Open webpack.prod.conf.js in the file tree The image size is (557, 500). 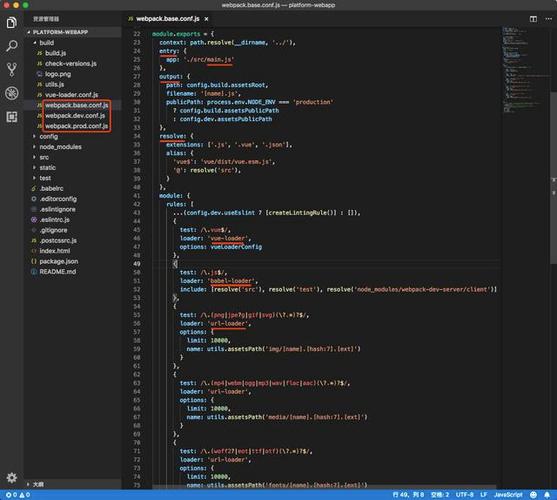[73, 126]
